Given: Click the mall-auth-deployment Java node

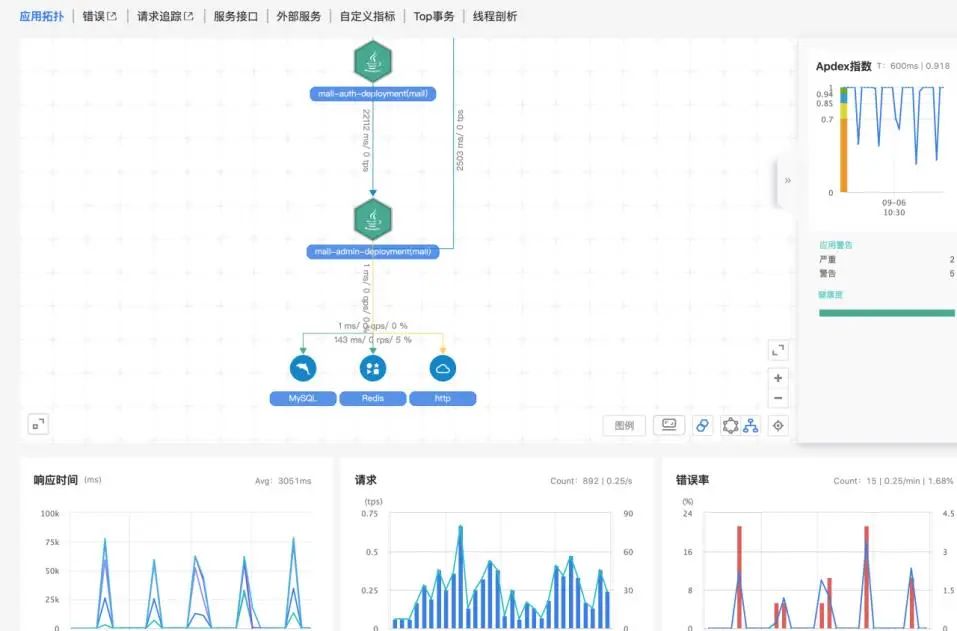Looking at the screenshot, I should pos(373,62).
